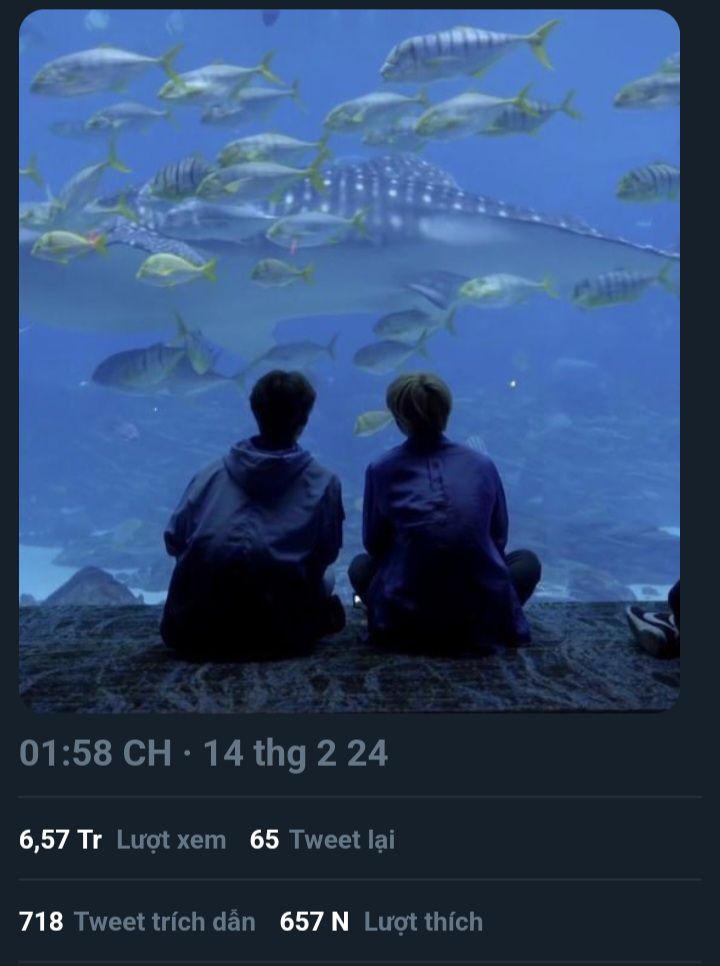This screenshot has height=966, width=720.
Task: Open the 6,57 Tr view count
Action: point(60,840)
